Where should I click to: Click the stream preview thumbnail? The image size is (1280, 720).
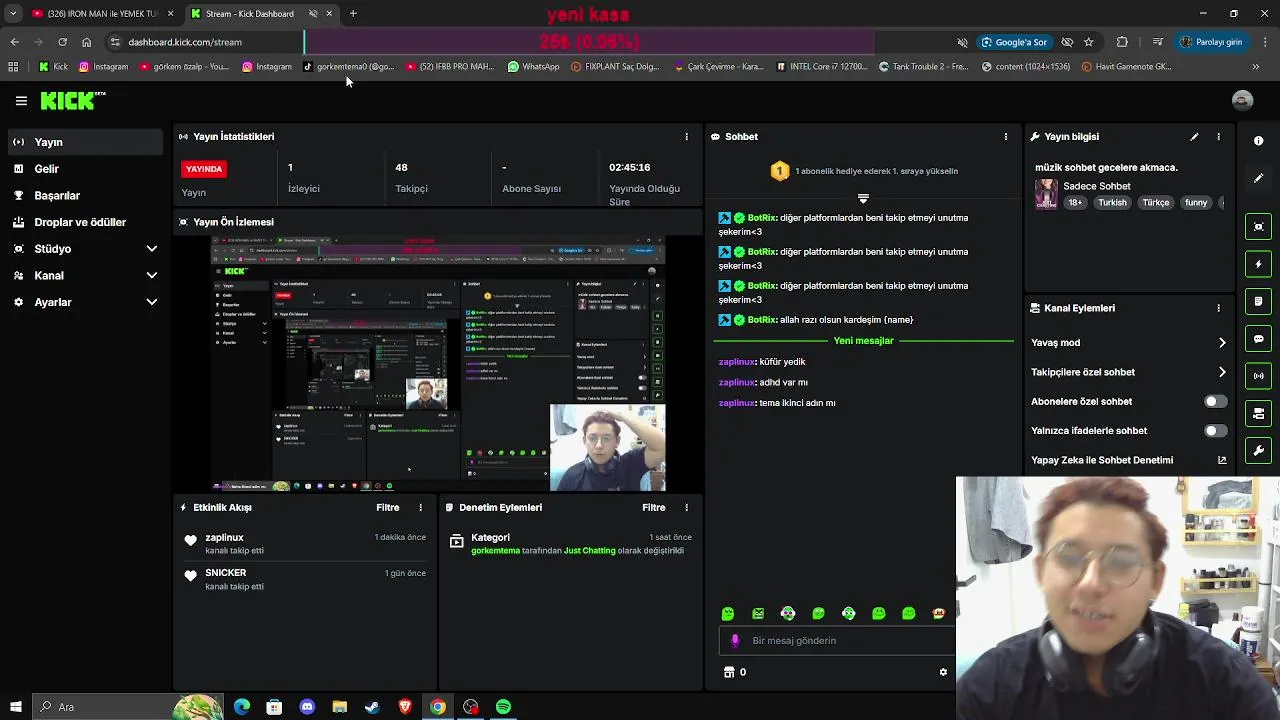[x=438, y=364]
